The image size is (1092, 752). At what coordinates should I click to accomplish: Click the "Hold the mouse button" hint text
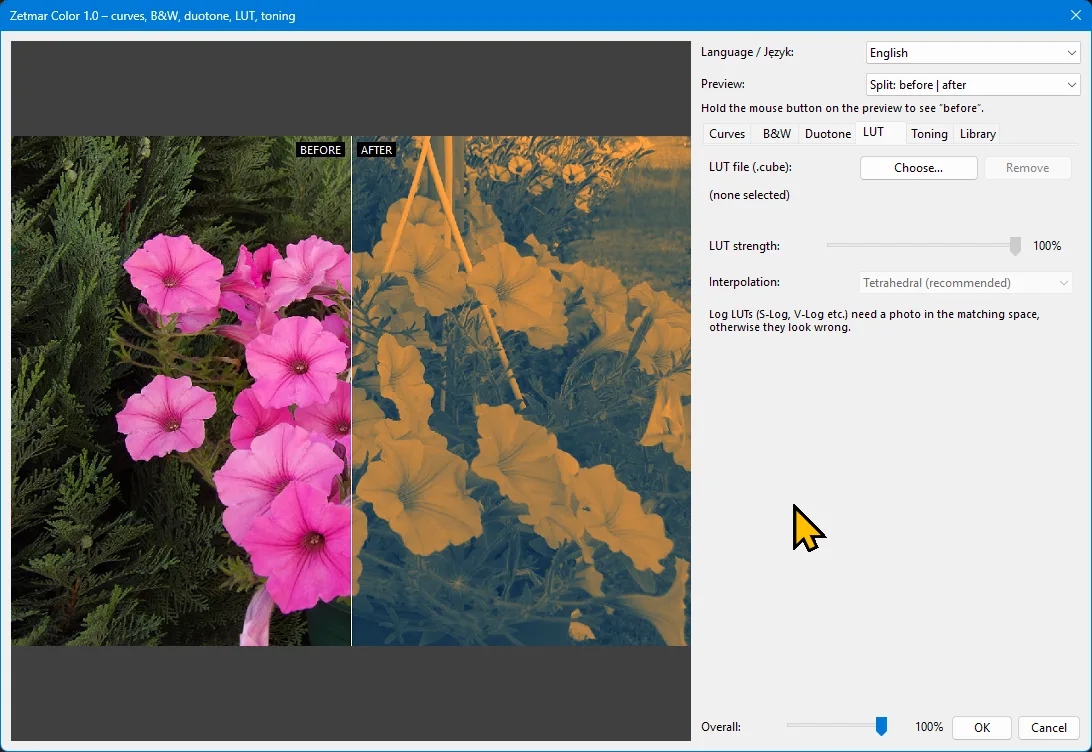(842, 108)
